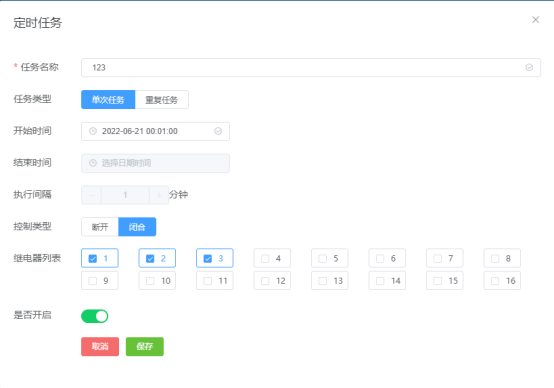Click the check-circle icon in 开始时间 field
The width and height of the screenshot is (554, 388).
[x=218, y=131]
